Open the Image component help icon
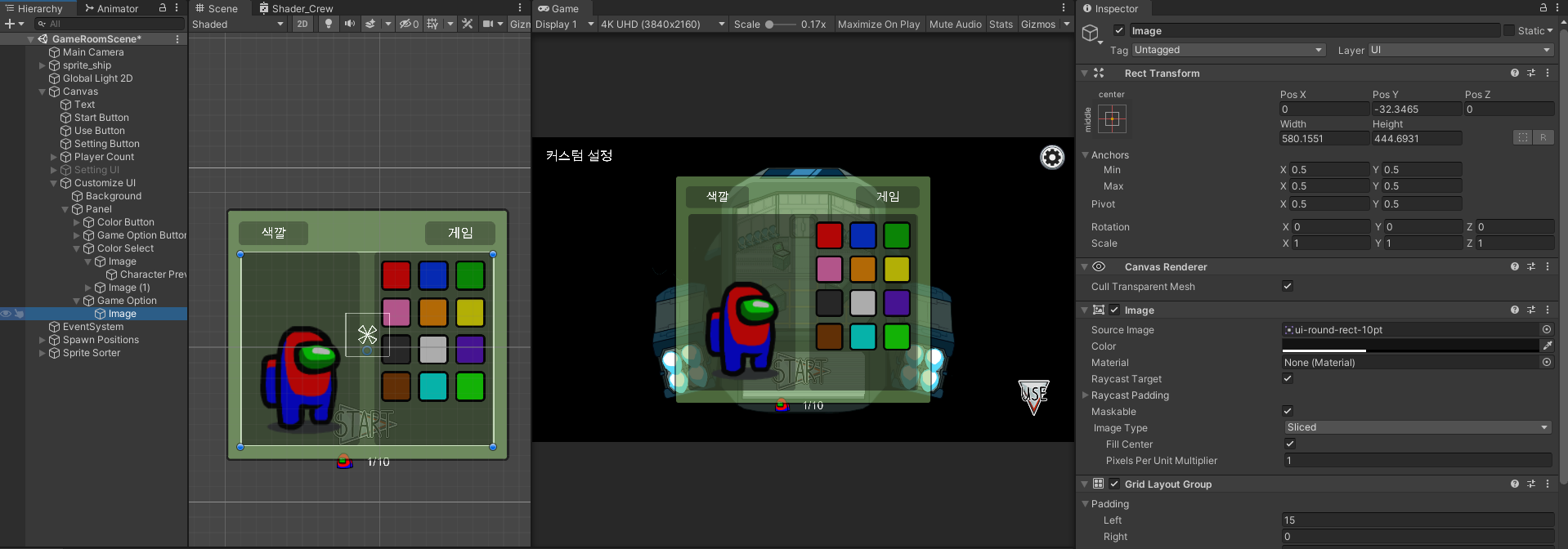The width and height of the screenshot is (1568, 549). (1515, 310)
